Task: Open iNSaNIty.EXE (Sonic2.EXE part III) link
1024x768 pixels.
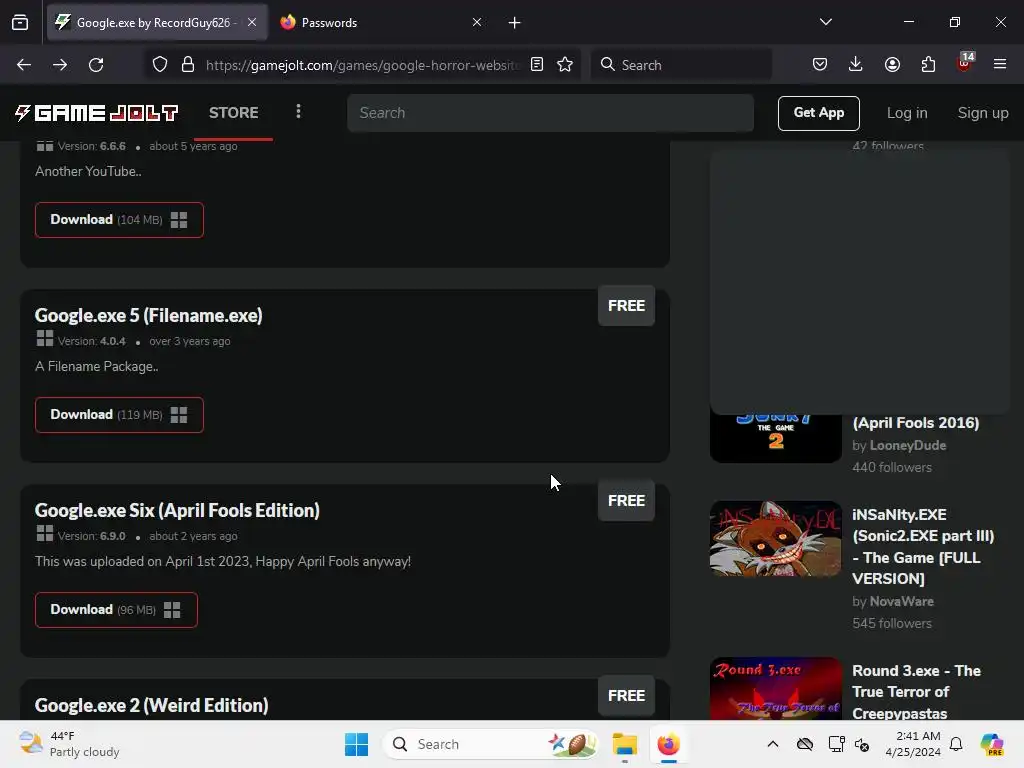Action: [923, 547]
